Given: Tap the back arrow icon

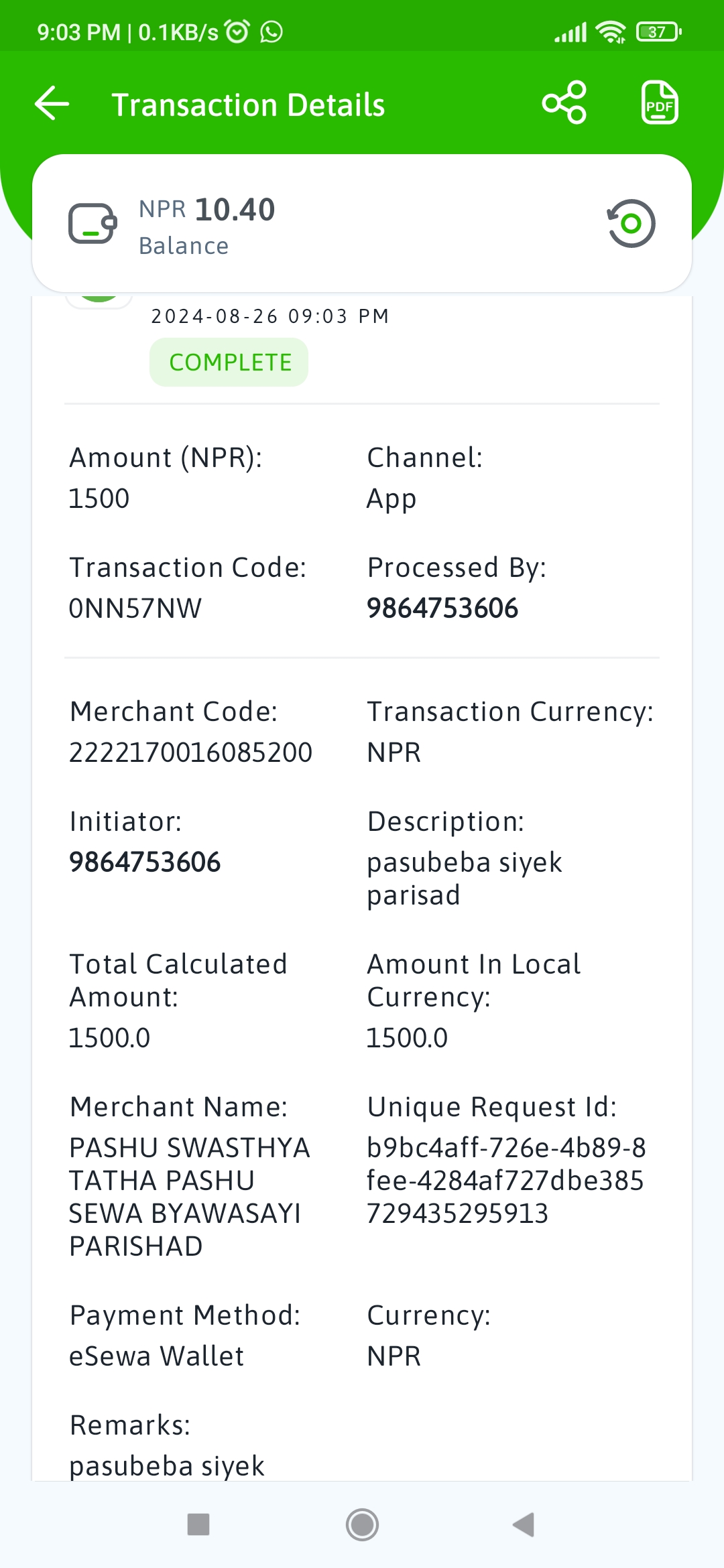Looking at the screenshot, I should click(x=52, y=104).
